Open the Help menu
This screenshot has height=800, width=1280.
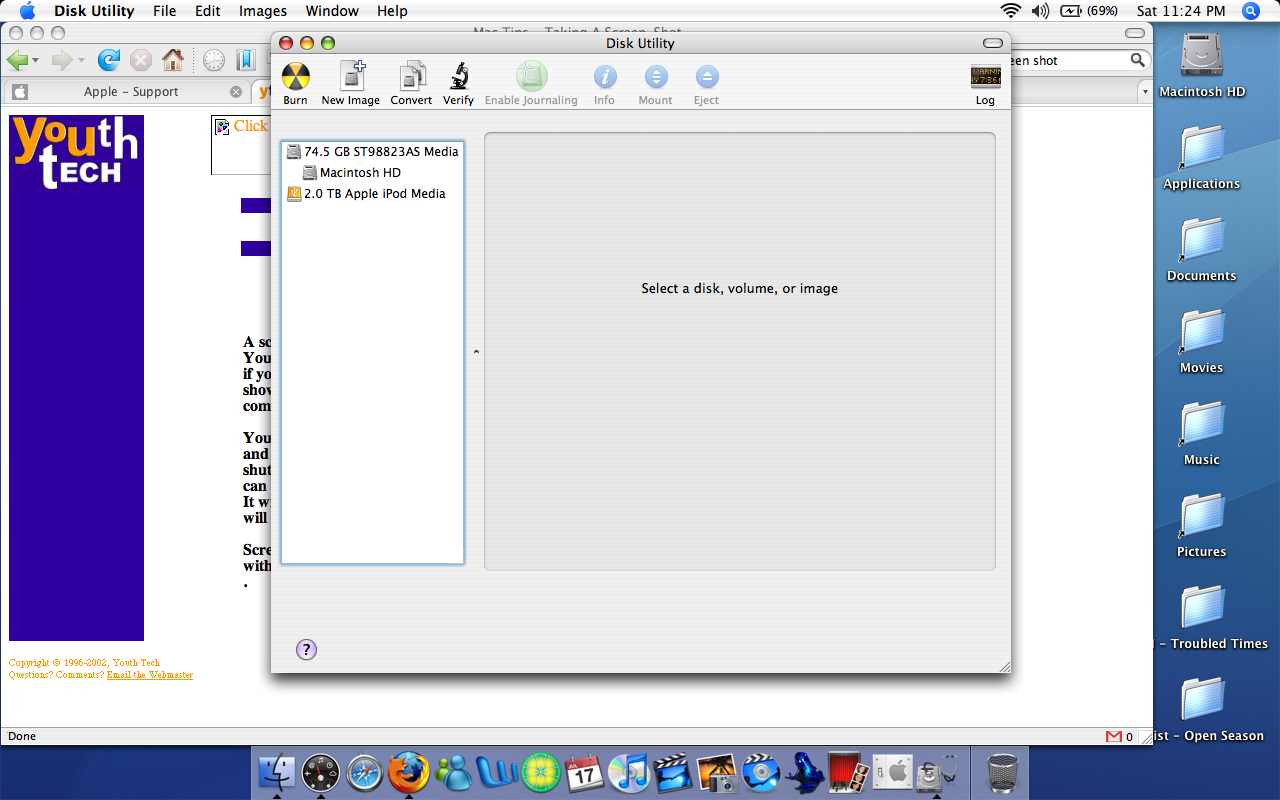coord(392,11)
